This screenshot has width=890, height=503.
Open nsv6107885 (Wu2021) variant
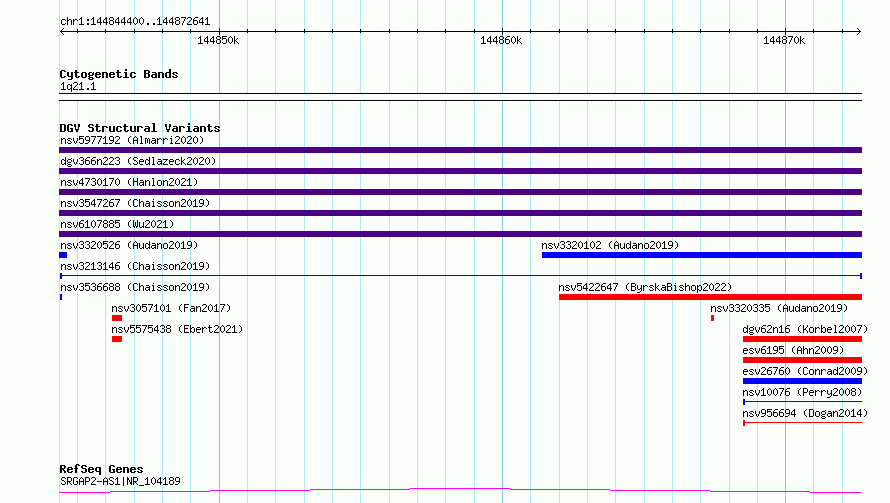click(x=117, y=224)
